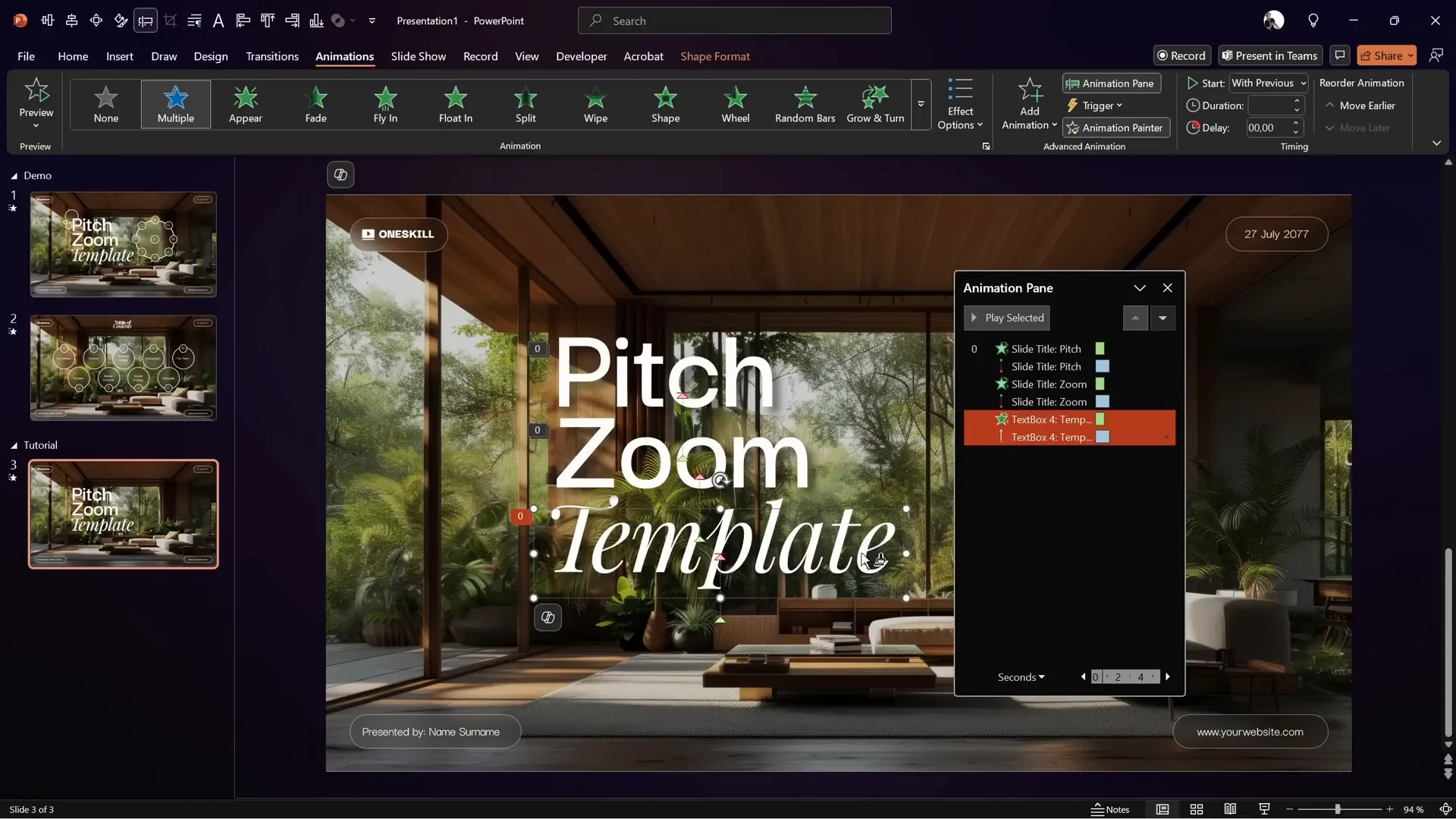
Task: Apply the Grow & Turn animation
Action: tap(875, 104)
